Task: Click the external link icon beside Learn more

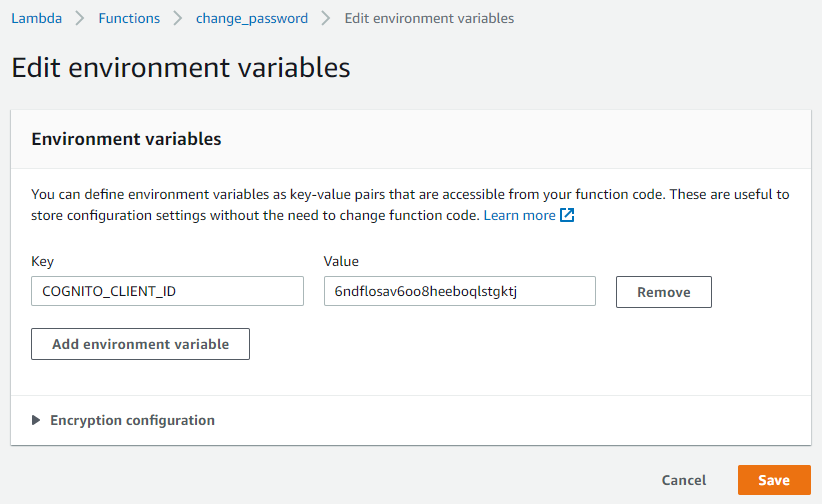Action: (x=567, y=215)
